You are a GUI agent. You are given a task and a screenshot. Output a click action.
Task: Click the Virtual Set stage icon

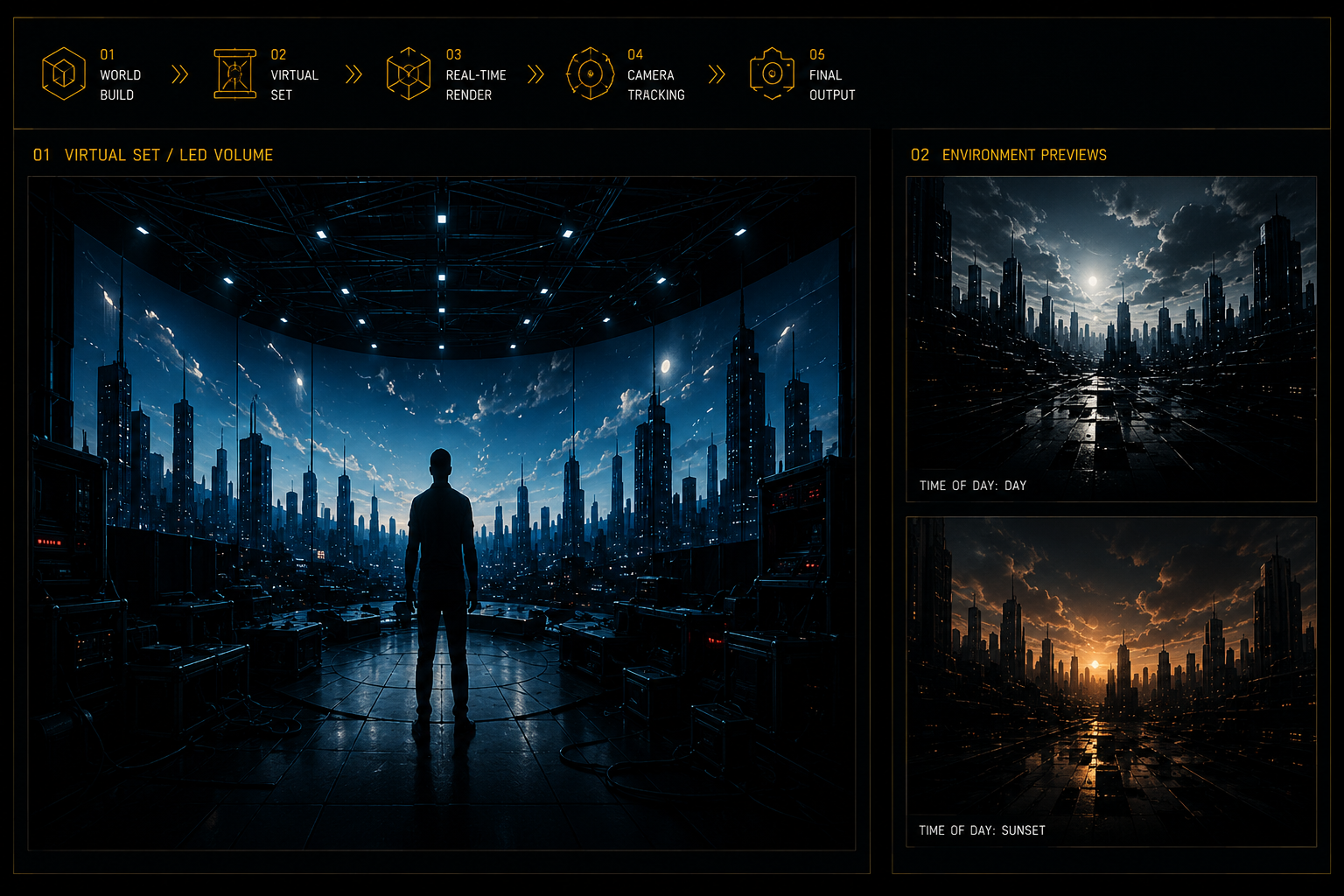click(x=235, y=74)
